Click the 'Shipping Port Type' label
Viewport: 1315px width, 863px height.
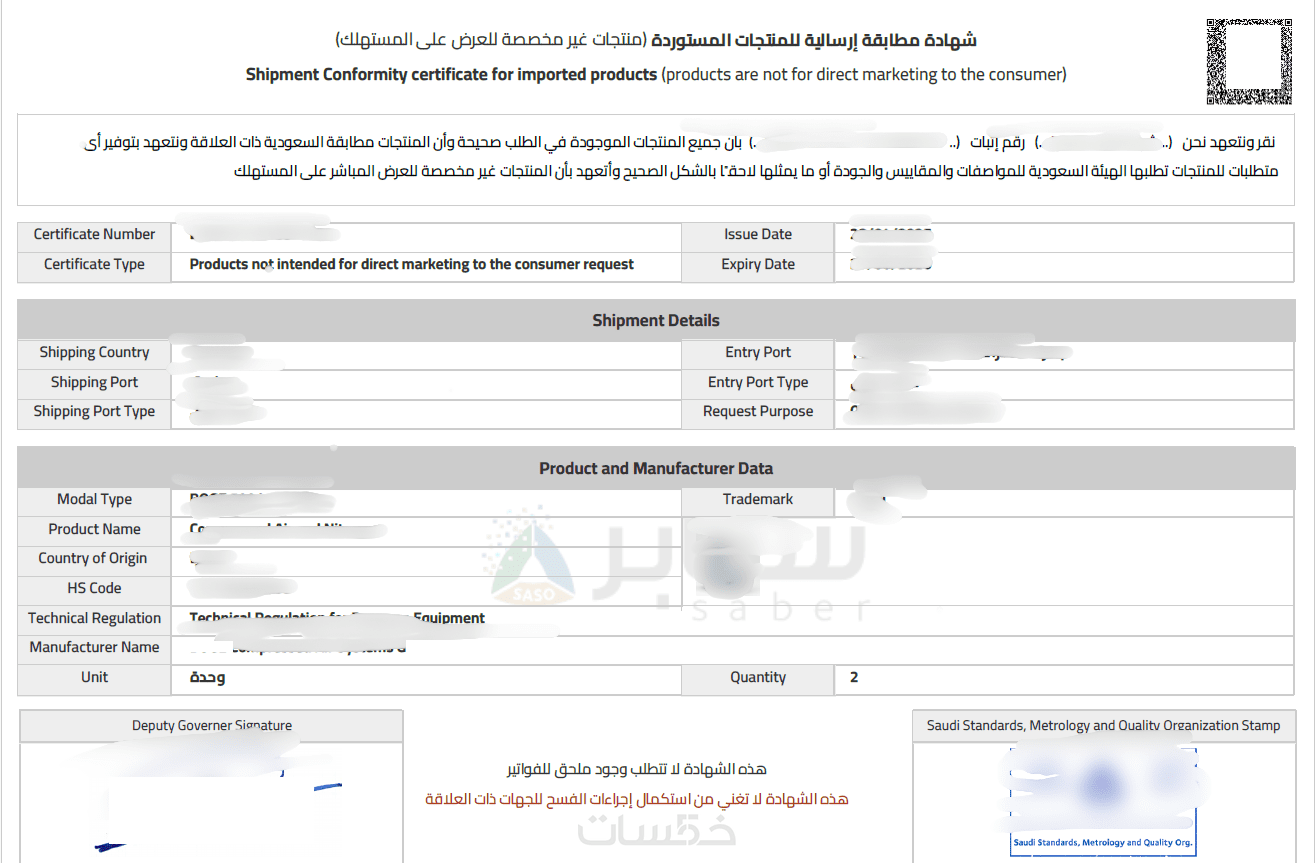[94, 411]
